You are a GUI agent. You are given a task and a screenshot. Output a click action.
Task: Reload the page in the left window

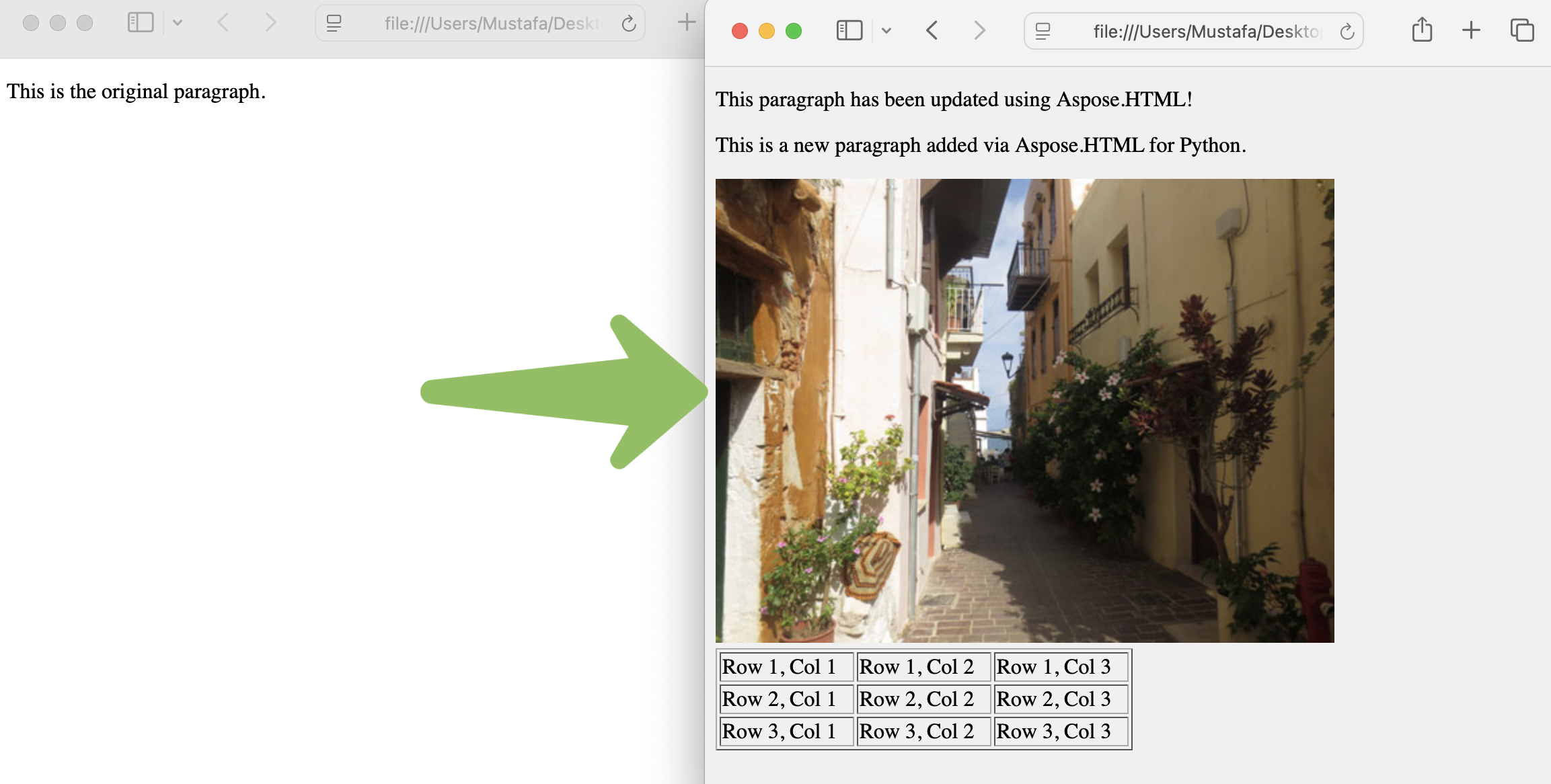pos(628,23)
